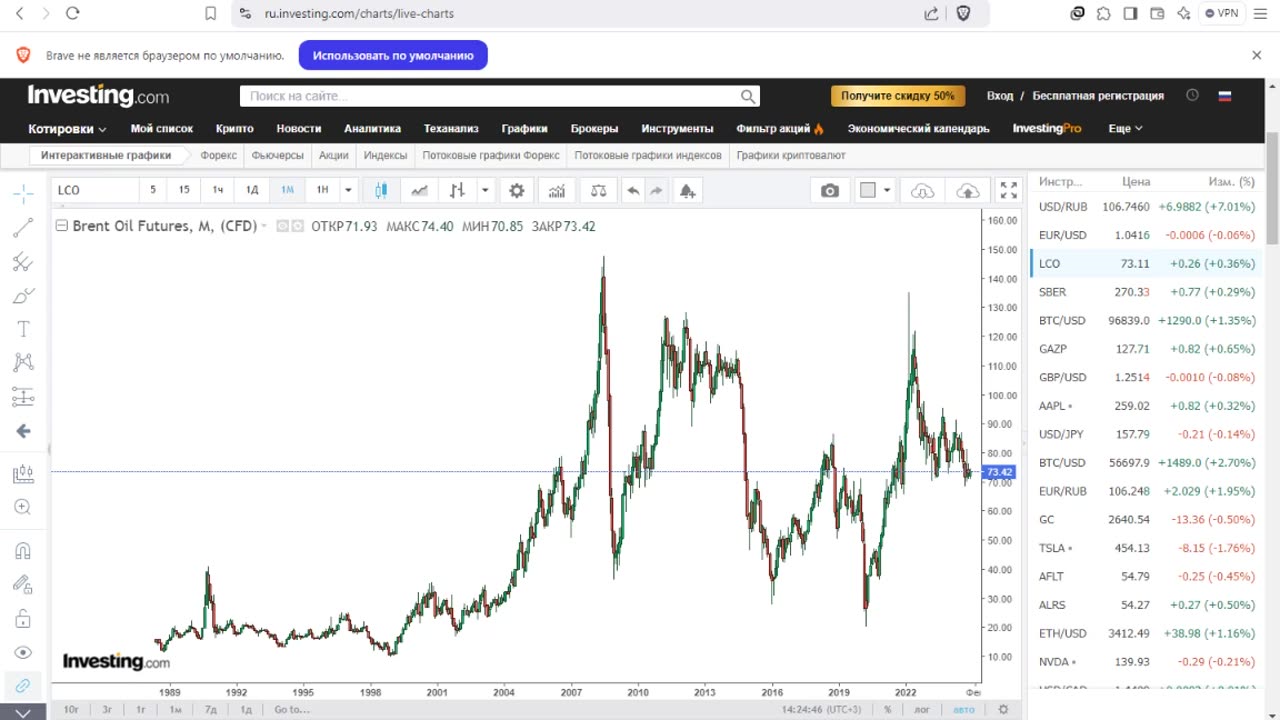1280x720 pixels.
Task: Redo the chart action
Action: point(656,190)
